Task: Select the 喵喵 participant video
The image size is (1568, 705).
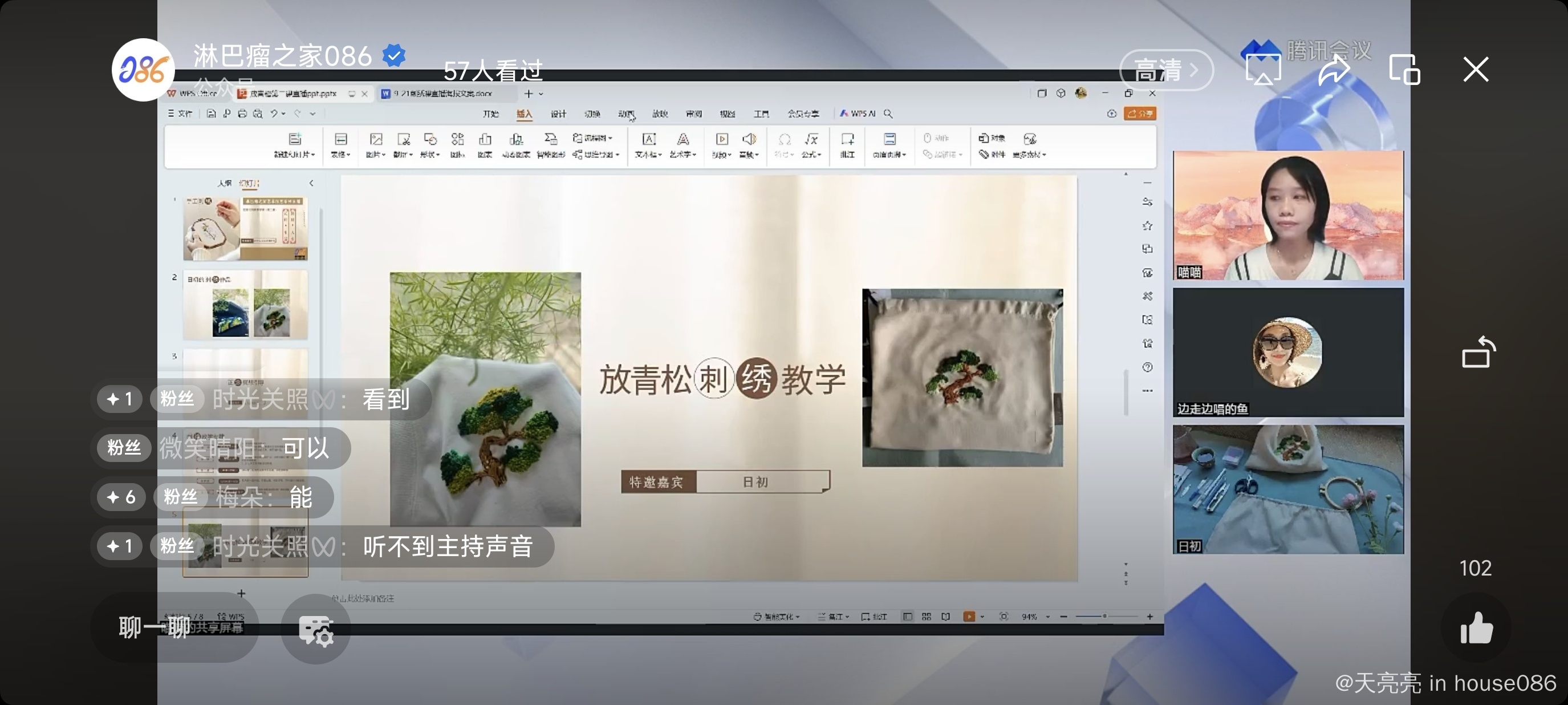Action: (1288, 216)
